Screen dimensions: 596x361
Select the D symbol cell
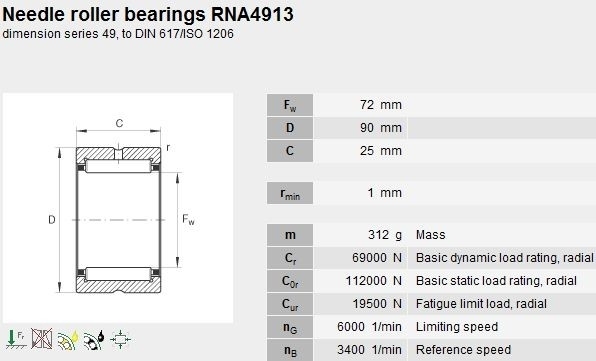290,128
